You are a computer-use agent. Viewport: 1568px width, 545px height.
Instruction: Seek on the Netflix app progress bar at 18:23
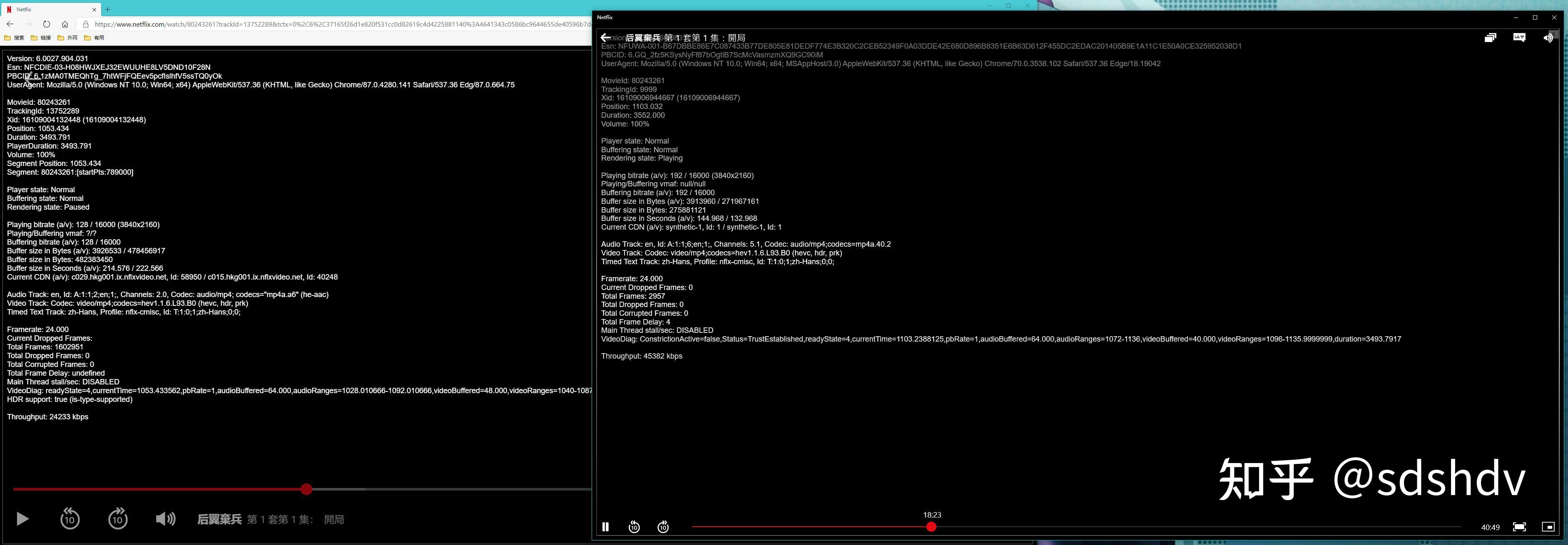(x=931, y=527)
